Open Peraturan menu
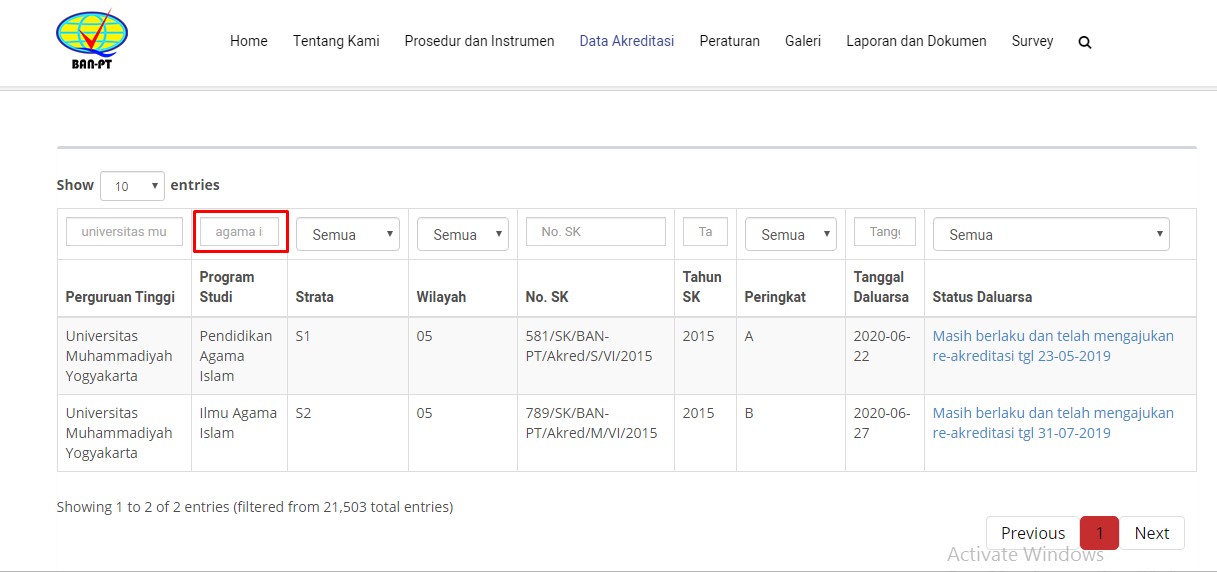The width and height of the screenshot is (1217, 572). pyautogui.click(x=730, y=41)
